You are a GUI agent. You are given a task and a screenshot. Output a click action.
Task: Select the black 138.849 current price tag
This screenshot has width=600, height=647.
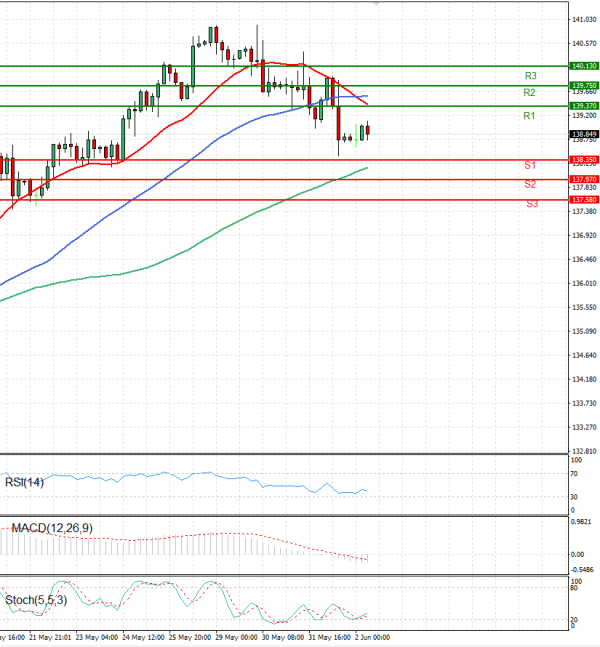[x=584, y=135]
